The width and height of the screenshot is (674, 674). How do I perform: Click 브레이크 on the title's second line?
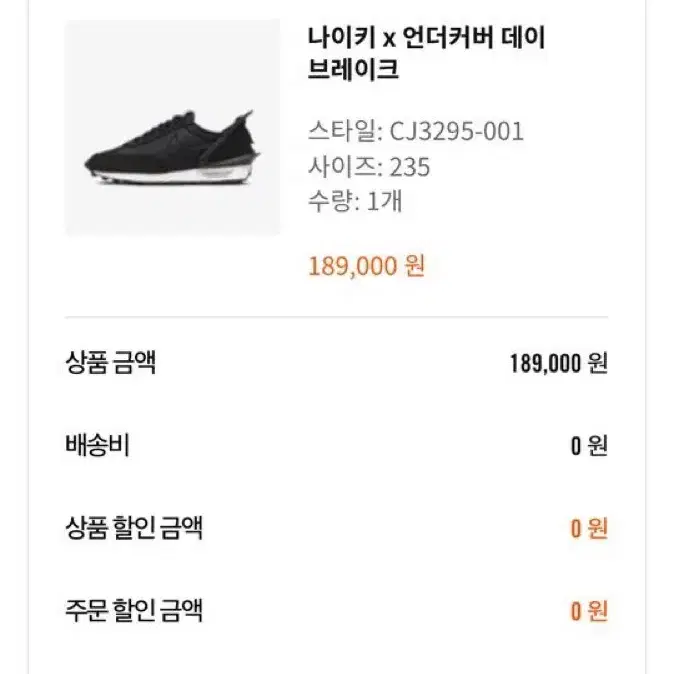353,69
